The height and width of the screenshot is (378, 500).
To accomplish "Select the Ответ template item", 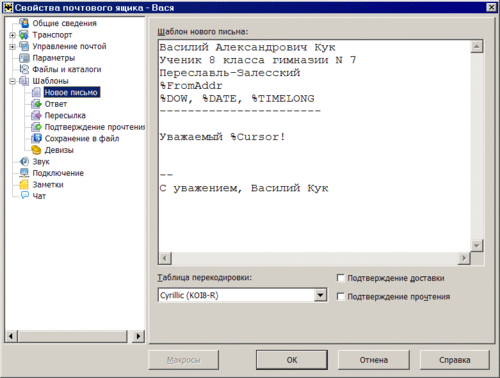I will pyautogui.click(x=56, y=104).
